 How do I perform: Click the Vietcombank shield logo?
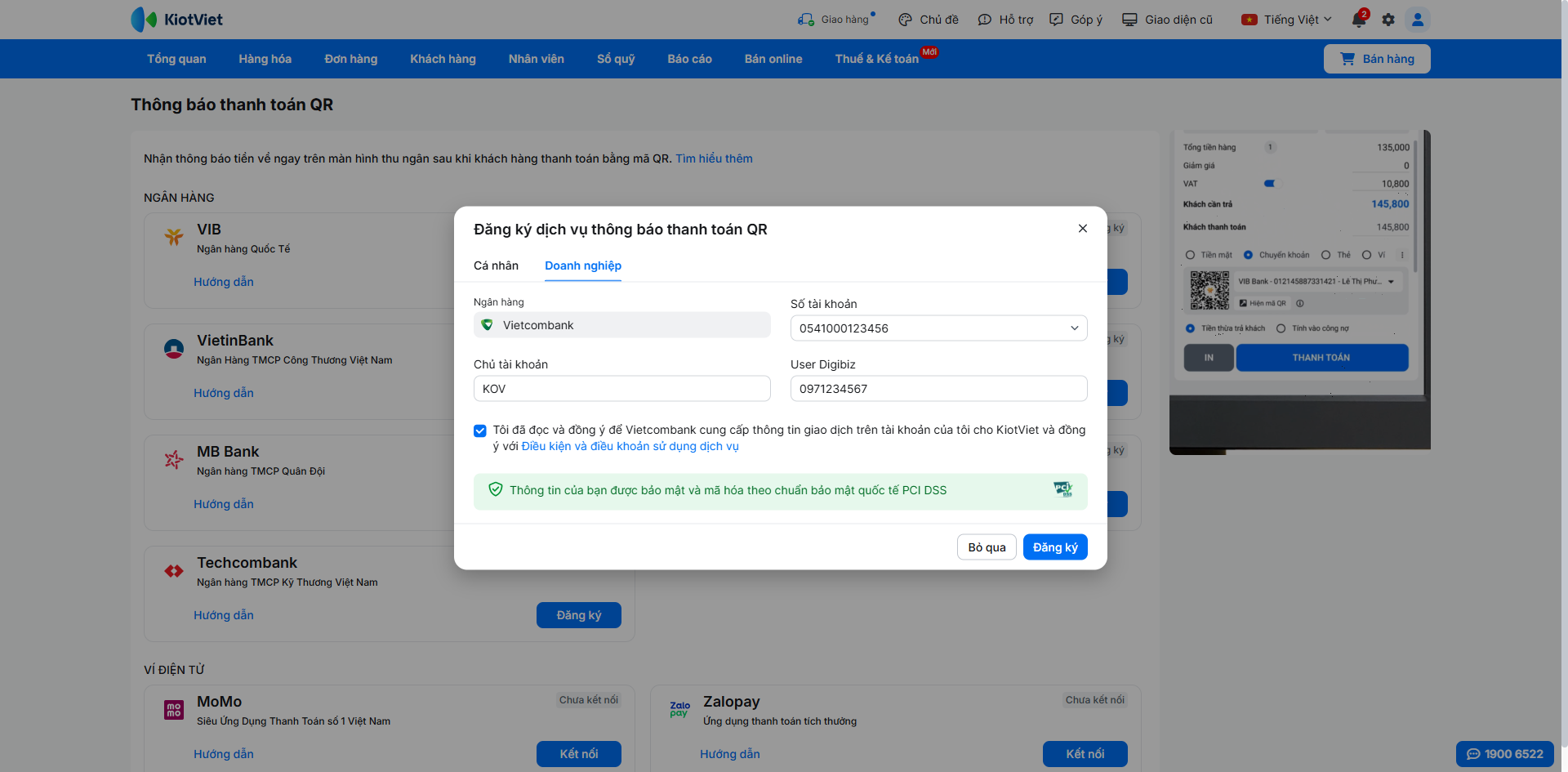coord(488,325)
